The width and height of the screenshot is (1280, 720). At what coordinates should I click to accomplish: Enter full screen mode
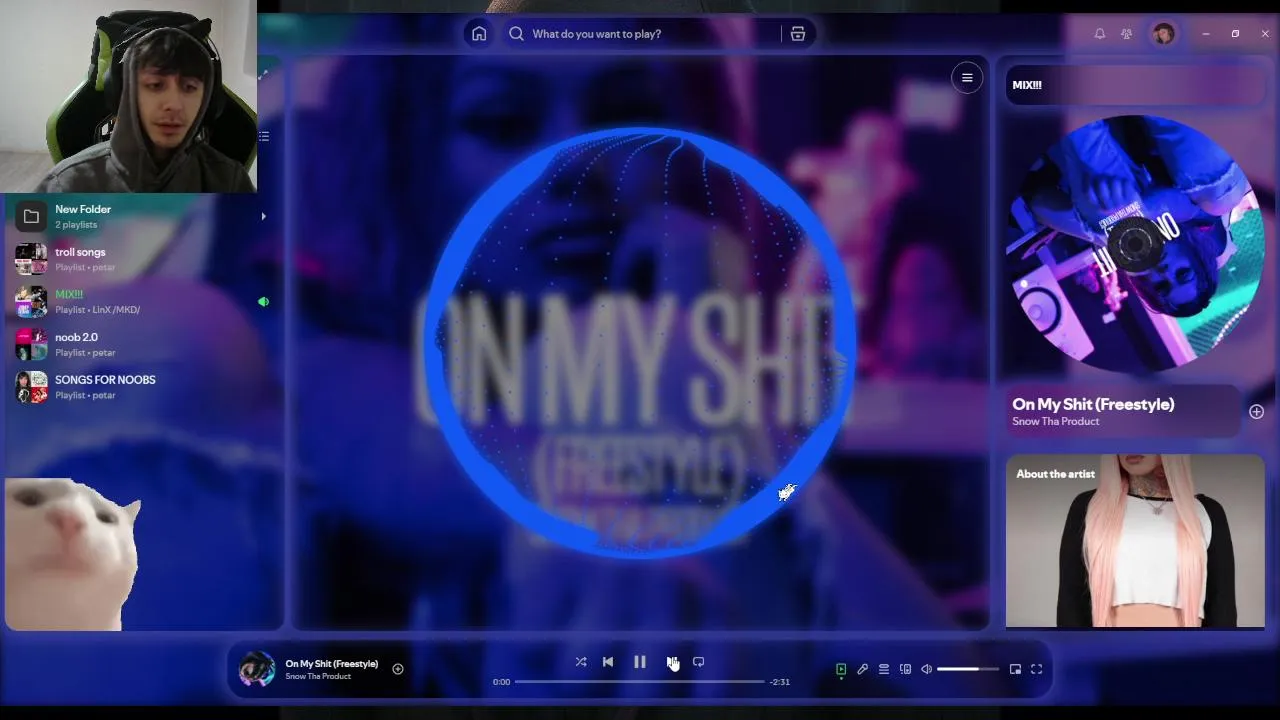[x=1037, y=669]
